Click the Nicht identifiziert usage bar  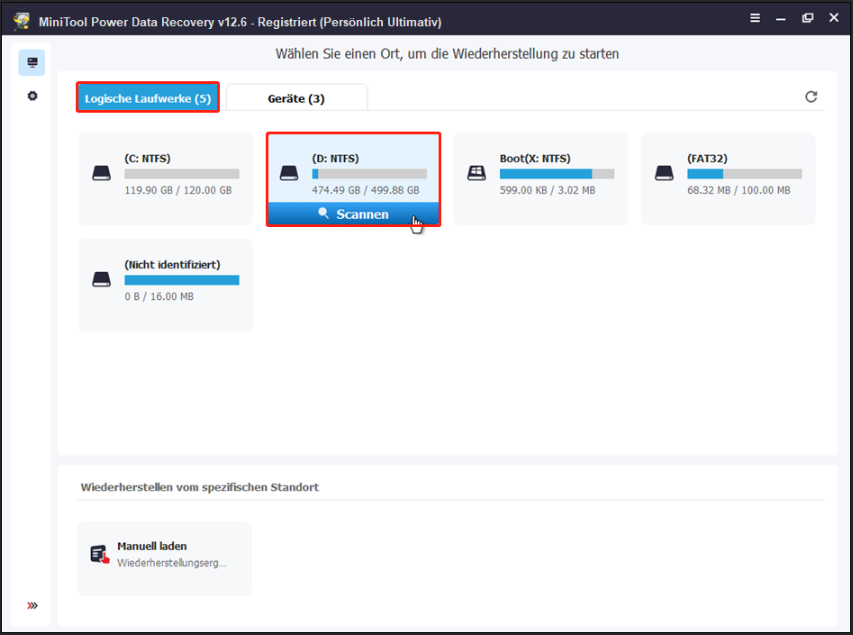click(182, 280)
